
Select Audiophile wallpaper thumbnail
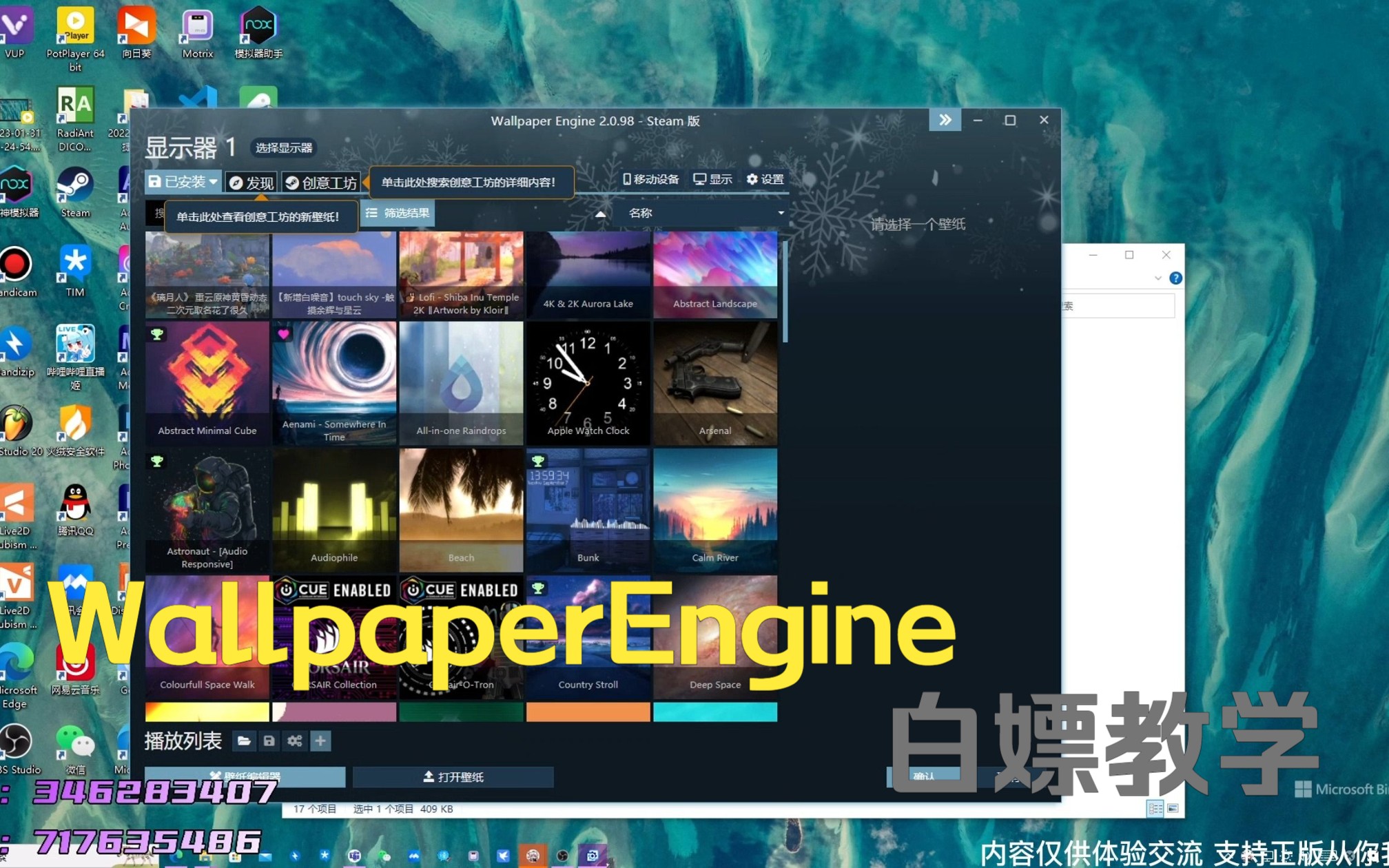(334, 510)
